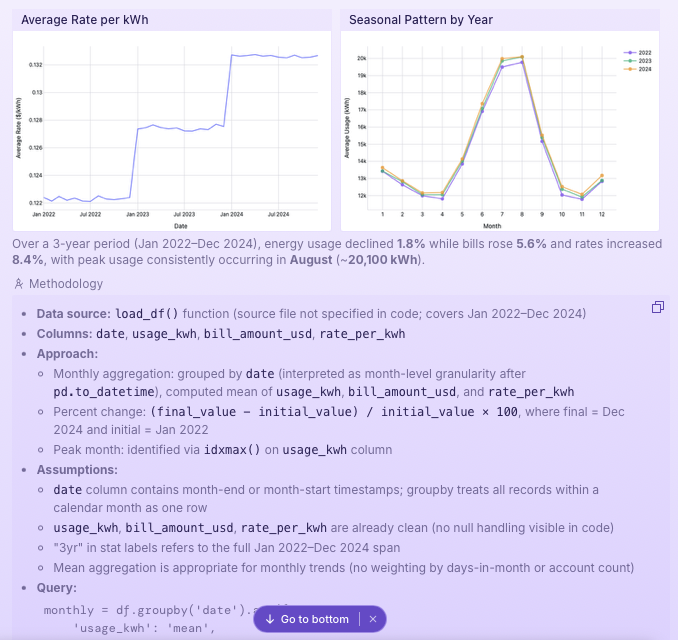Toggle the 2023 series in the legend
The width and height of the screenshot is (678, 640).
point(638,61)
